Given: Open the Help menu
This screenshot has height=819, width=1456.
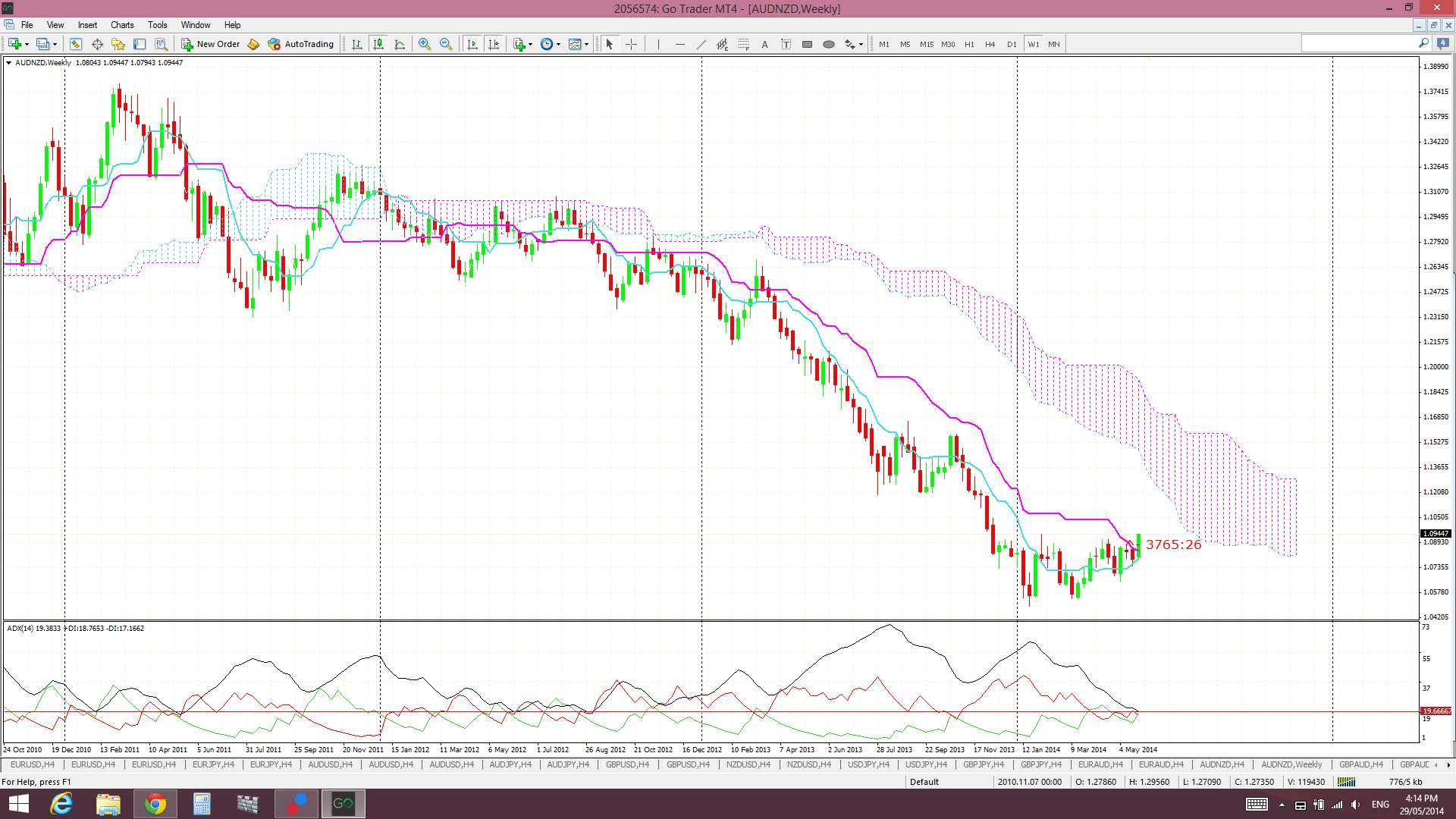Looking at the screenshot, I should coord(232,25).
